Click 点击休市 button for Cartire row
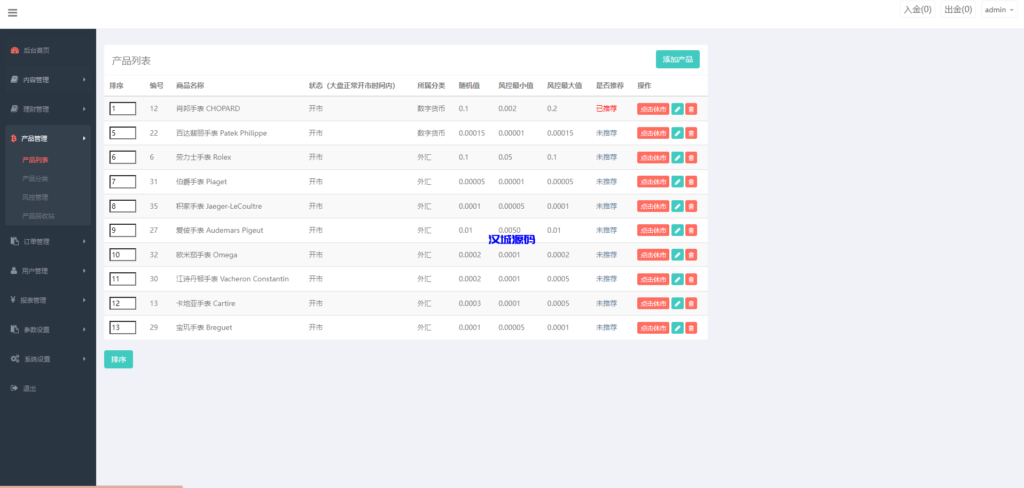Image resolution: width=1024 pixels, height=488 pixels. pyautogui.click(x=653, y=303)
